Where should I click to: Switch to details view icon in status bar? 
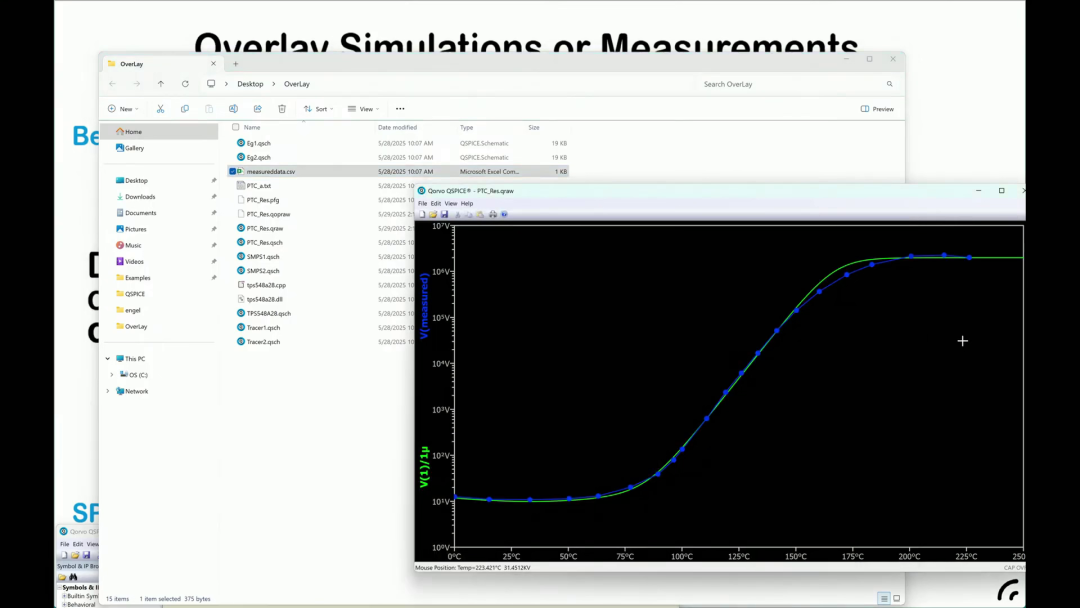pos(884,598)
